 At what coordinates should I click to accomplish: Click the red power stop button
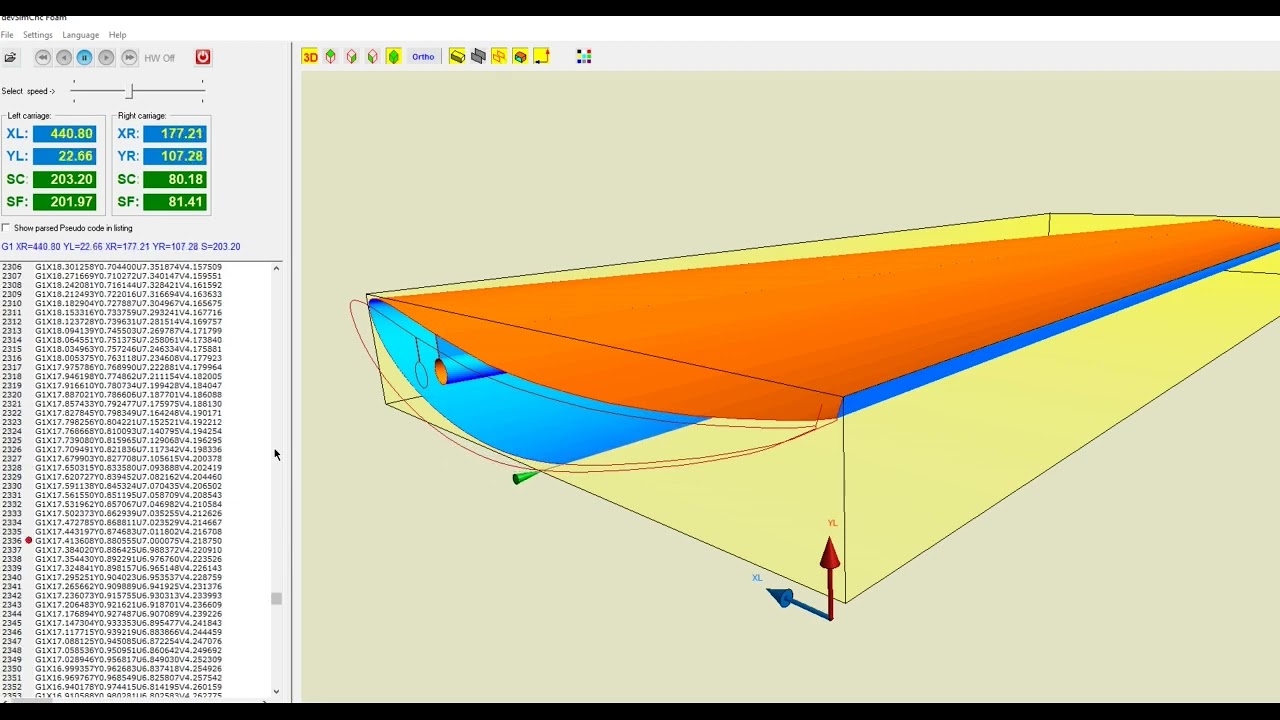(x=203, y=57)
